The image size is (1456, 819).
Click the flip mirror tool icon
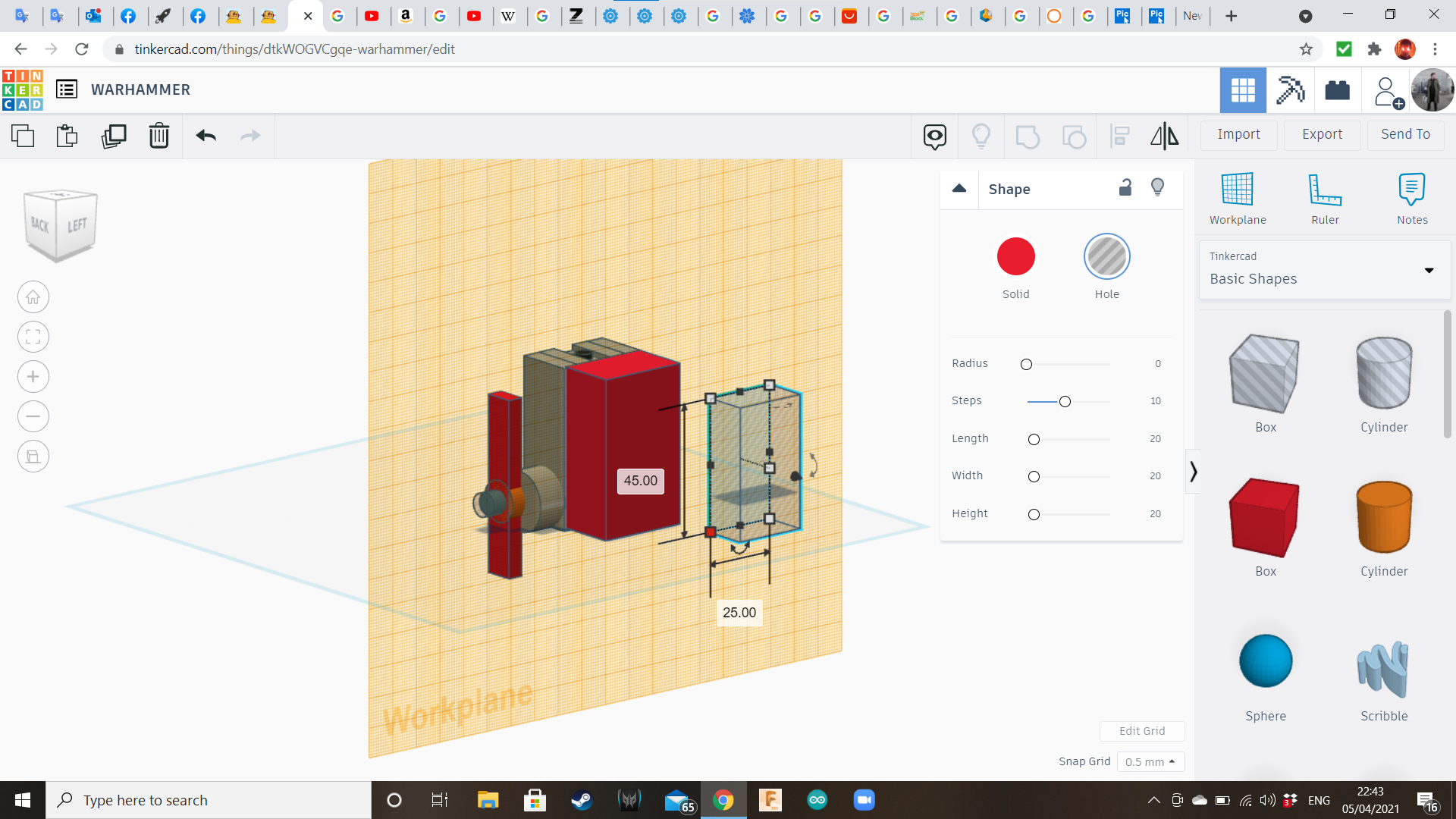coord(1164,134)
